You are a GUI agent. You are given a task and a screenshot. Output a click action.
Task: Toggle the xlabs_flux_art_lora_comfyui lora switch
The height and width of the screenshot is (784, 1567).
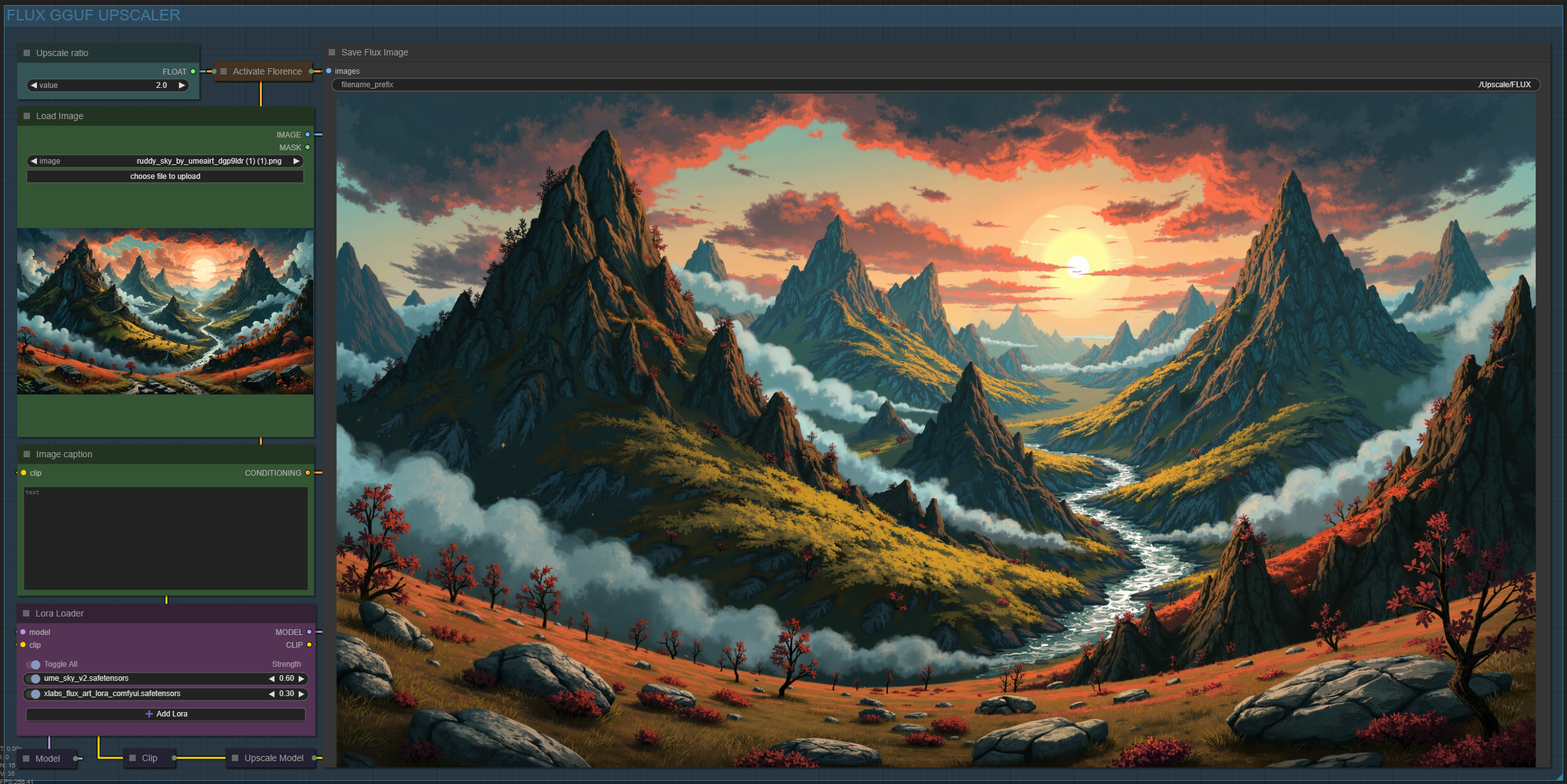coord(35,694)
